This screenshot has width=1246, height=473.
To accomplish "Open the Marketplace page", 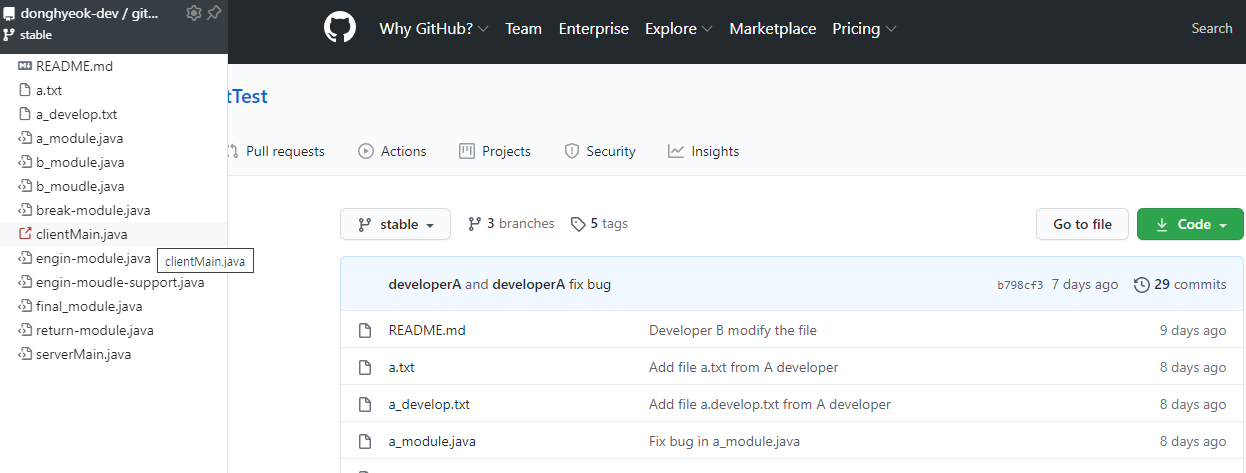I will [x=773, y=29].
